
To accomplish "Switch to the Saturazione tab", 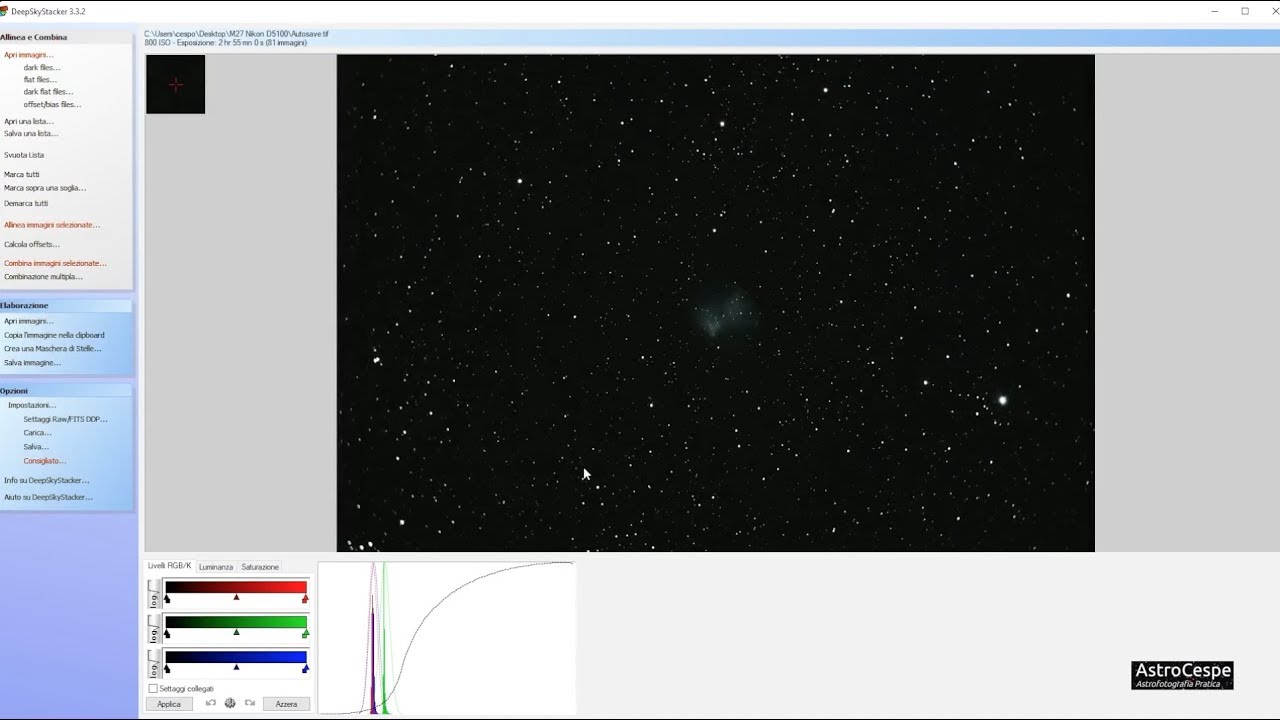I will pos(260,567).
